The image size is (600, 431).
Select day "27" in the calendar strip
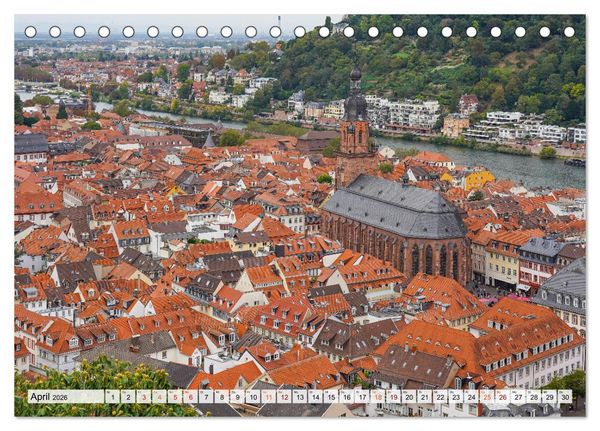point(518,397)
